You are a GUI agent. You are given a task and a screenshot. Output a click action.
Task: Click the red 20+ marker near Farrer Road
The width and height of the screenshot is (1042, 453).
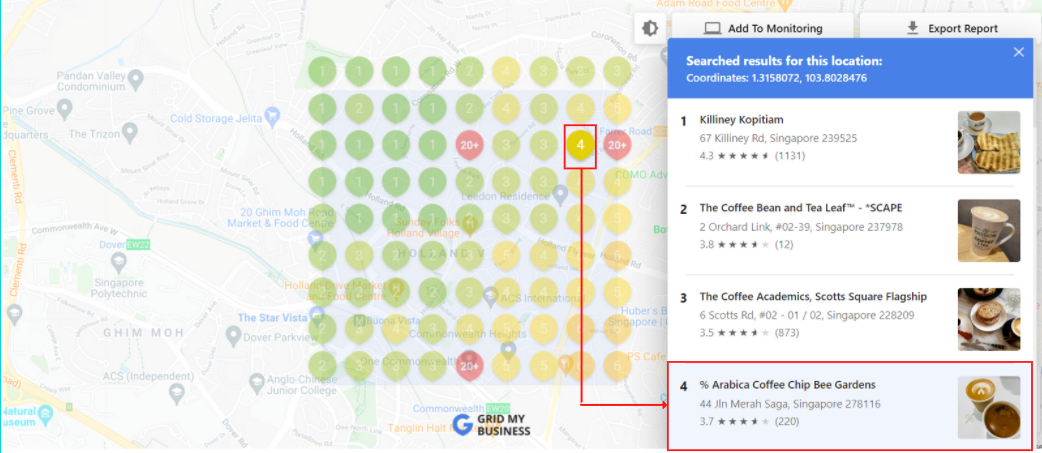tap(617, 145)
